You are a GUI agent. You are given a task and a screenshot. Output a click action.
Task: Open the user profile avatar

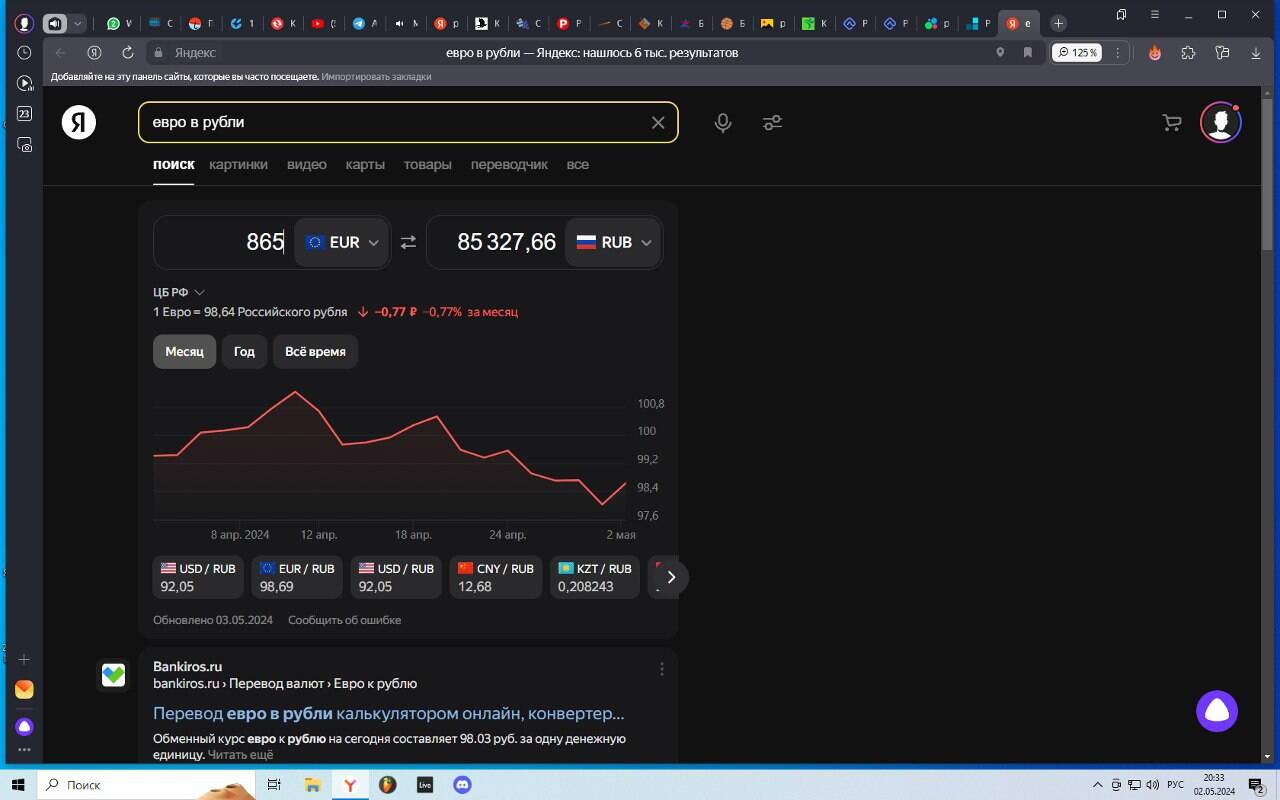click(1220, 122)
